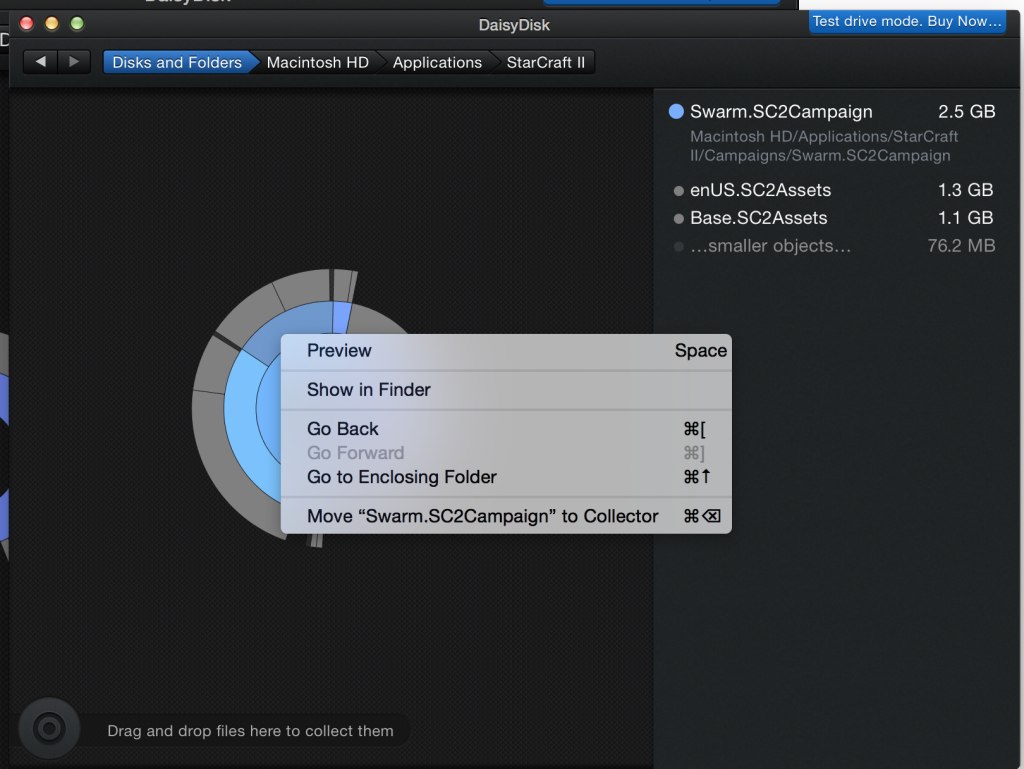
Task: Choose Show in Finder
Action: tap(506, 390)
